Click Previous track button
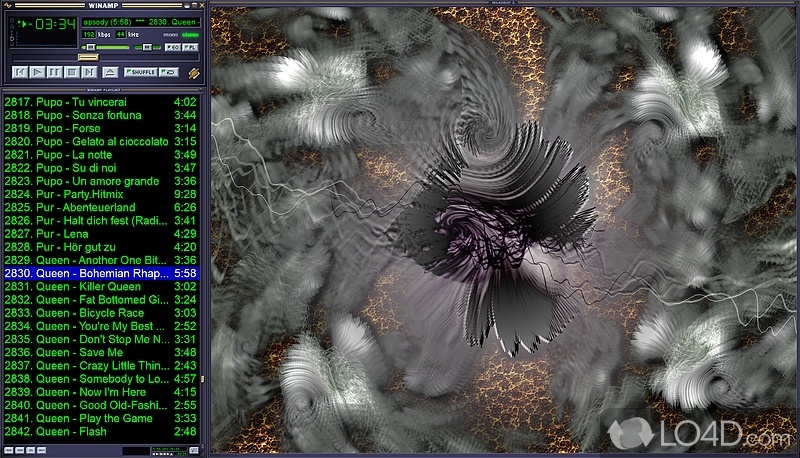This screenshot has width=800, height=458. [20, 72]
